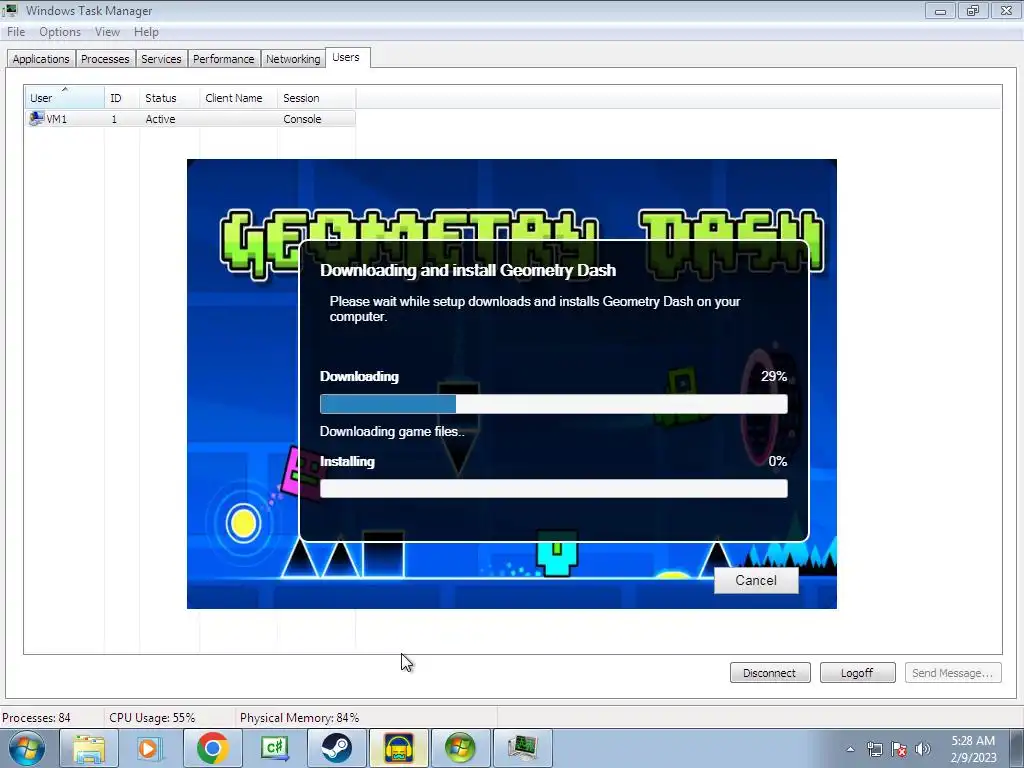
Task: Click the Console session cell
Action: click(x=302, y=119)
